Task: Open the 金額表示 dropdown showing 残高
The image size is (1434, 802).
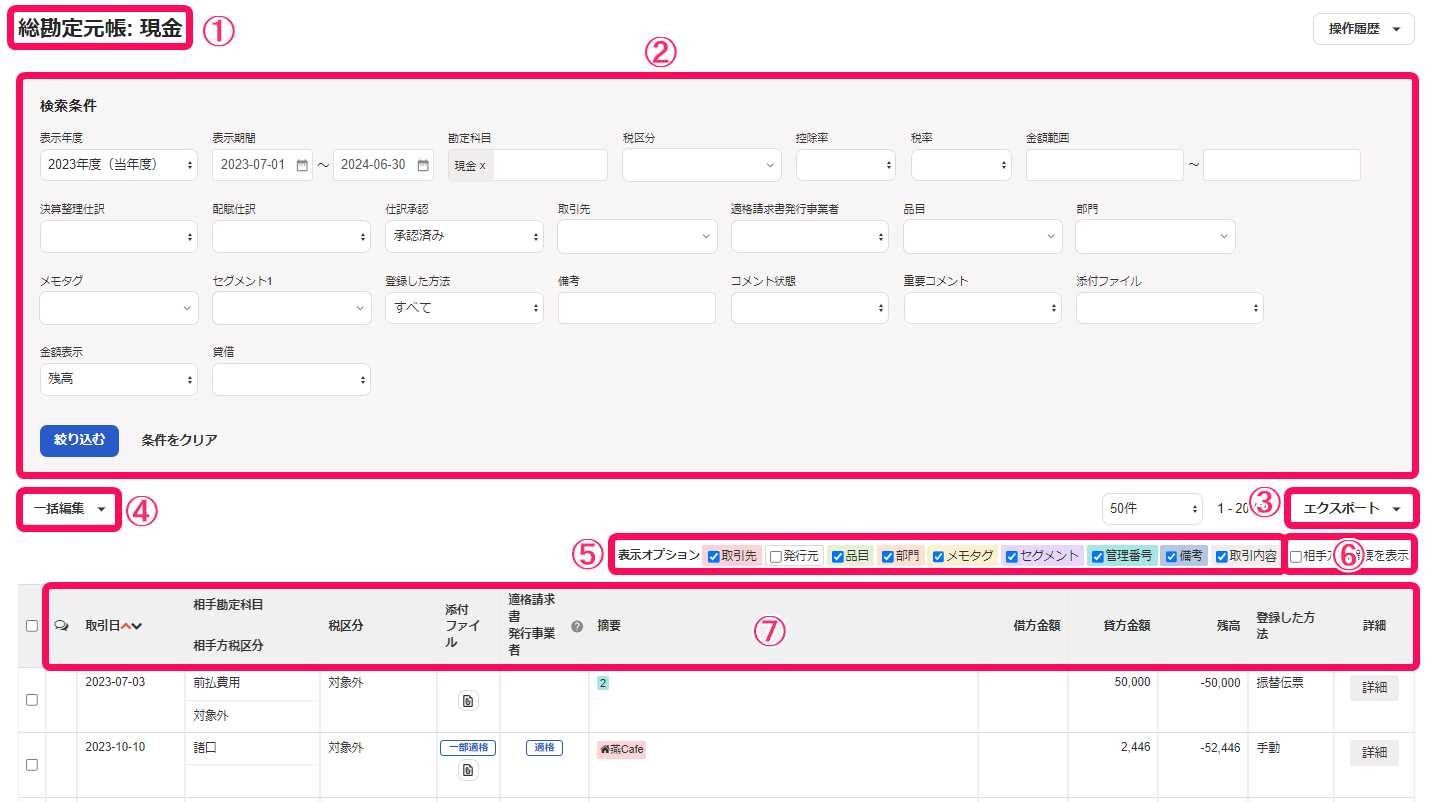Action: (x=119, y=380)
